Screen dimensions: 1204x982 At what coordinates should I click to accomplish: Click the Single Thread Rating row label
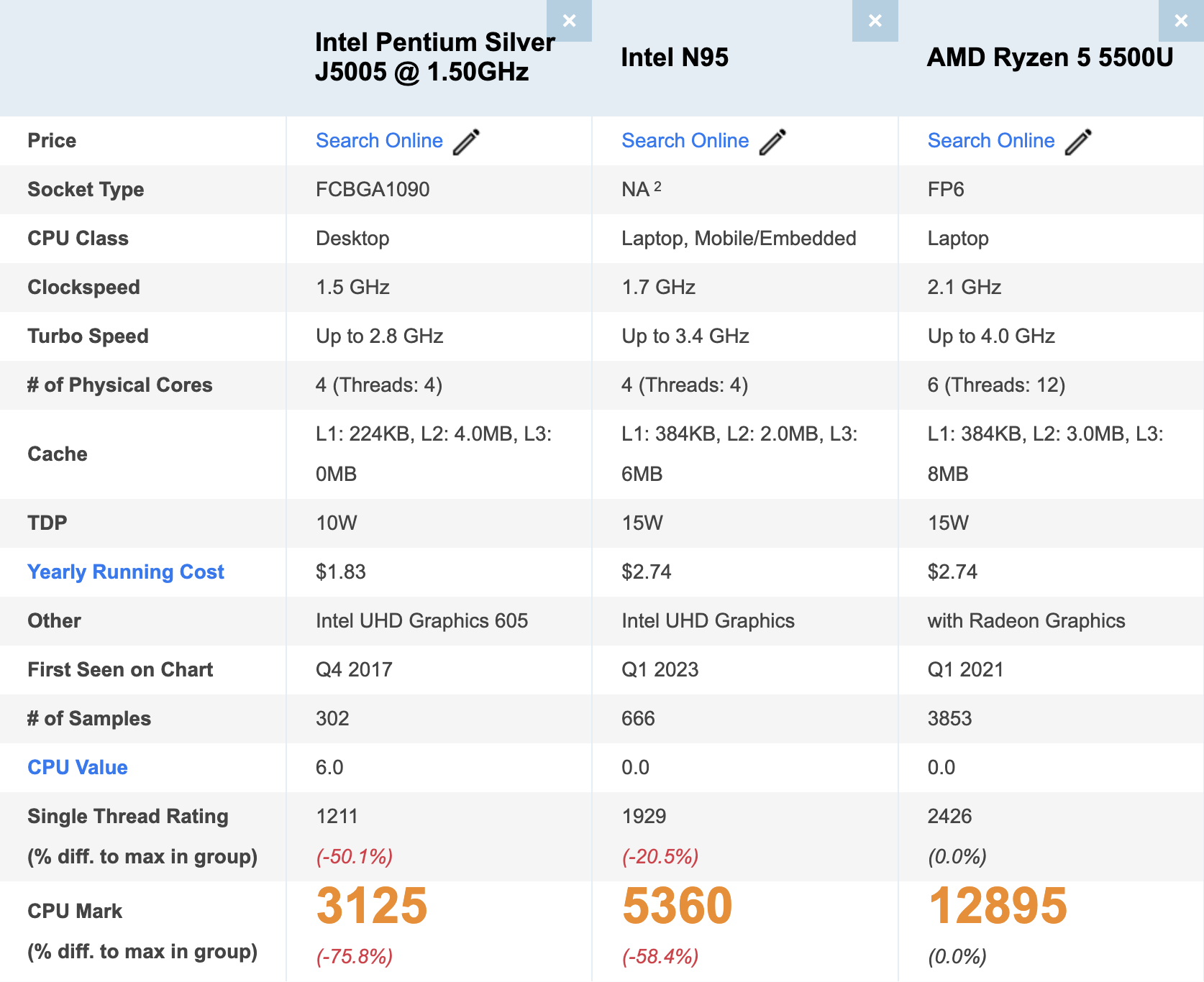tap(128, 817)
